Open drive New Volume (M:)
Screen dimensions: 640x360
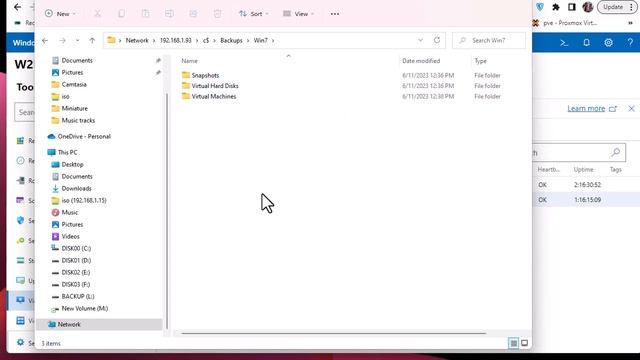84,309
